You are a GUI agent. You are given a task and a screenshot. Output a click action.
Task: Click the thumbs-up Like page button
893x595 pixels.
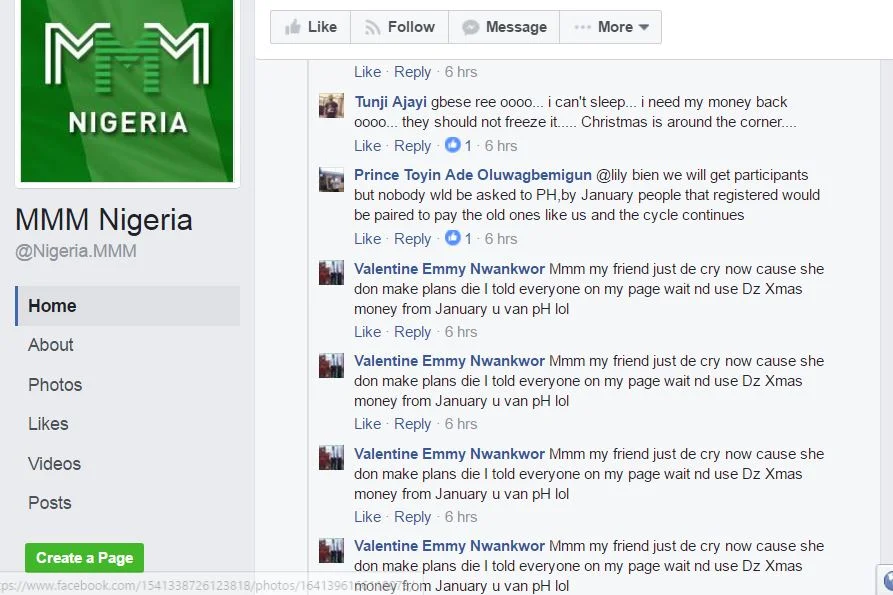pos(310,27)
